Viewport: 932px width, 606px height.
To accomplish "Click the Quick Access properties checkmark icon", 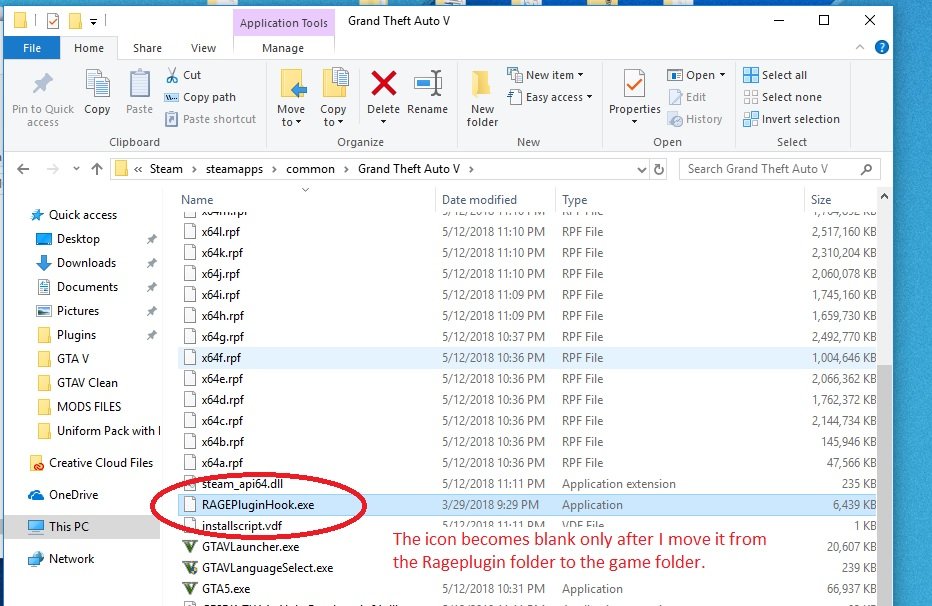I will (53, 21).
